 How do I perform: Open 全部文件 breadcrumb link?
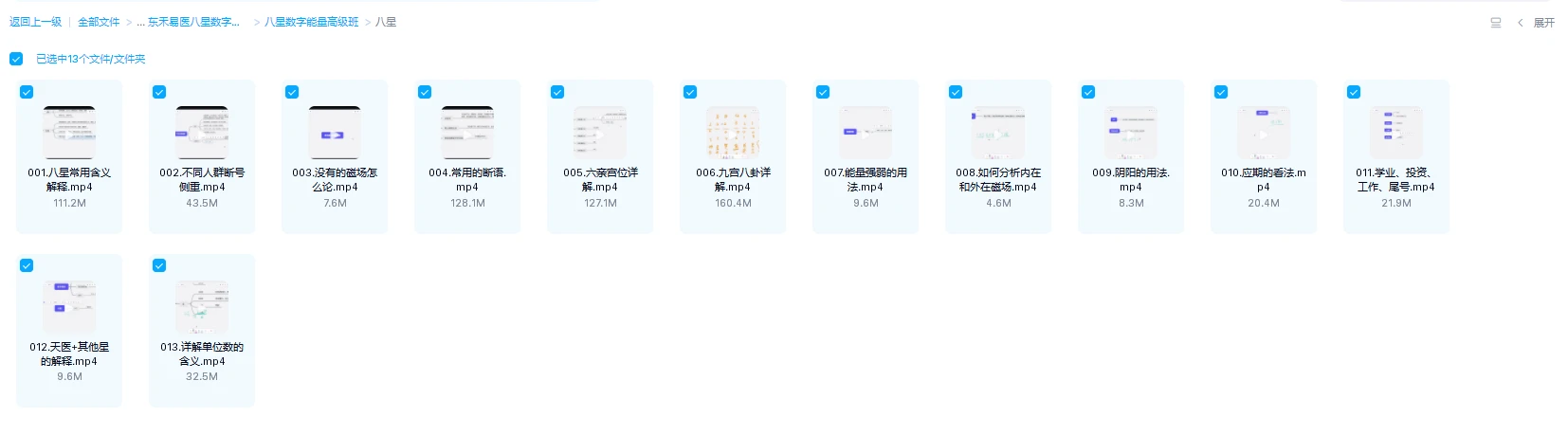click(x=99, y=22)
